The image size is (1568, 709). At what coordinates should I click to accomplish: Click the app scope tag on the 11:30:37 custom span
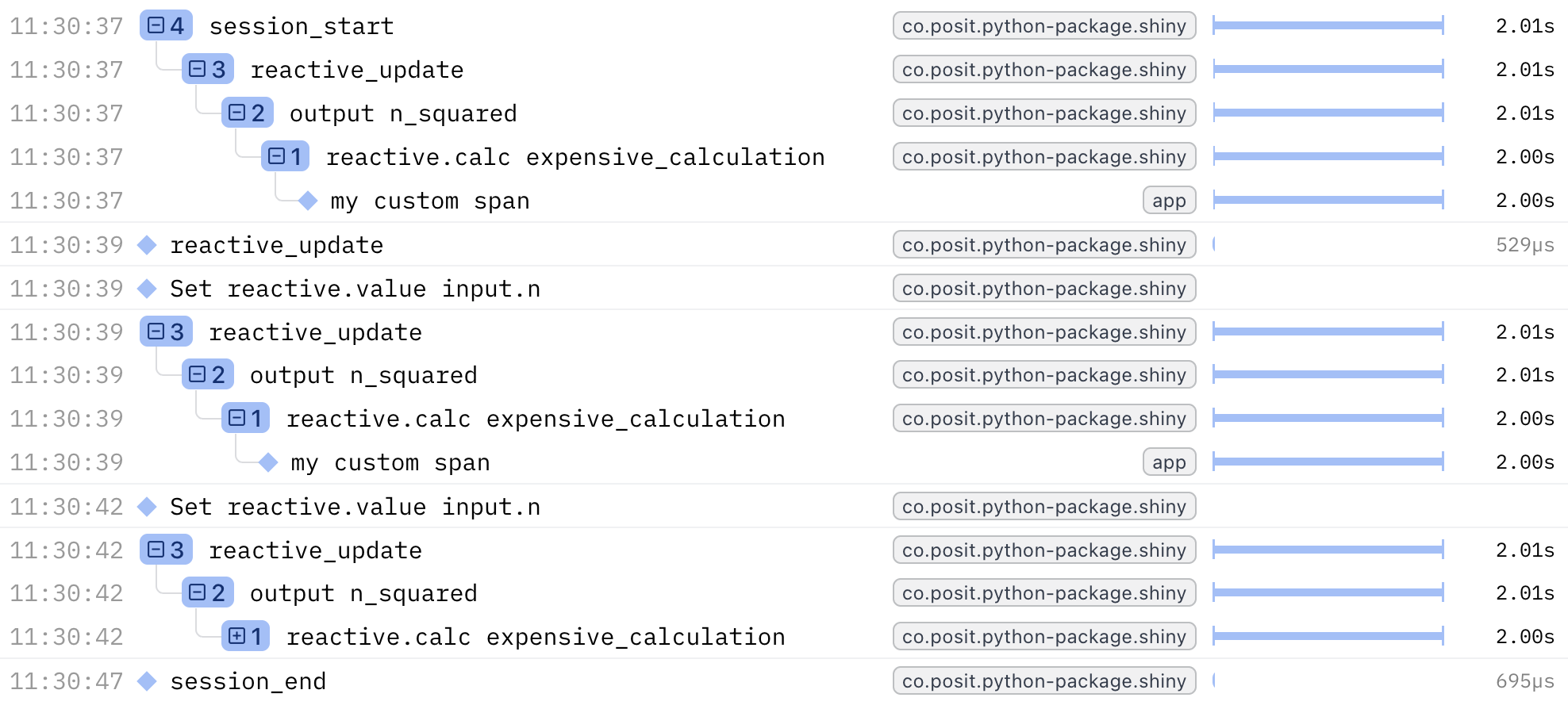(x=1169, y=201)
